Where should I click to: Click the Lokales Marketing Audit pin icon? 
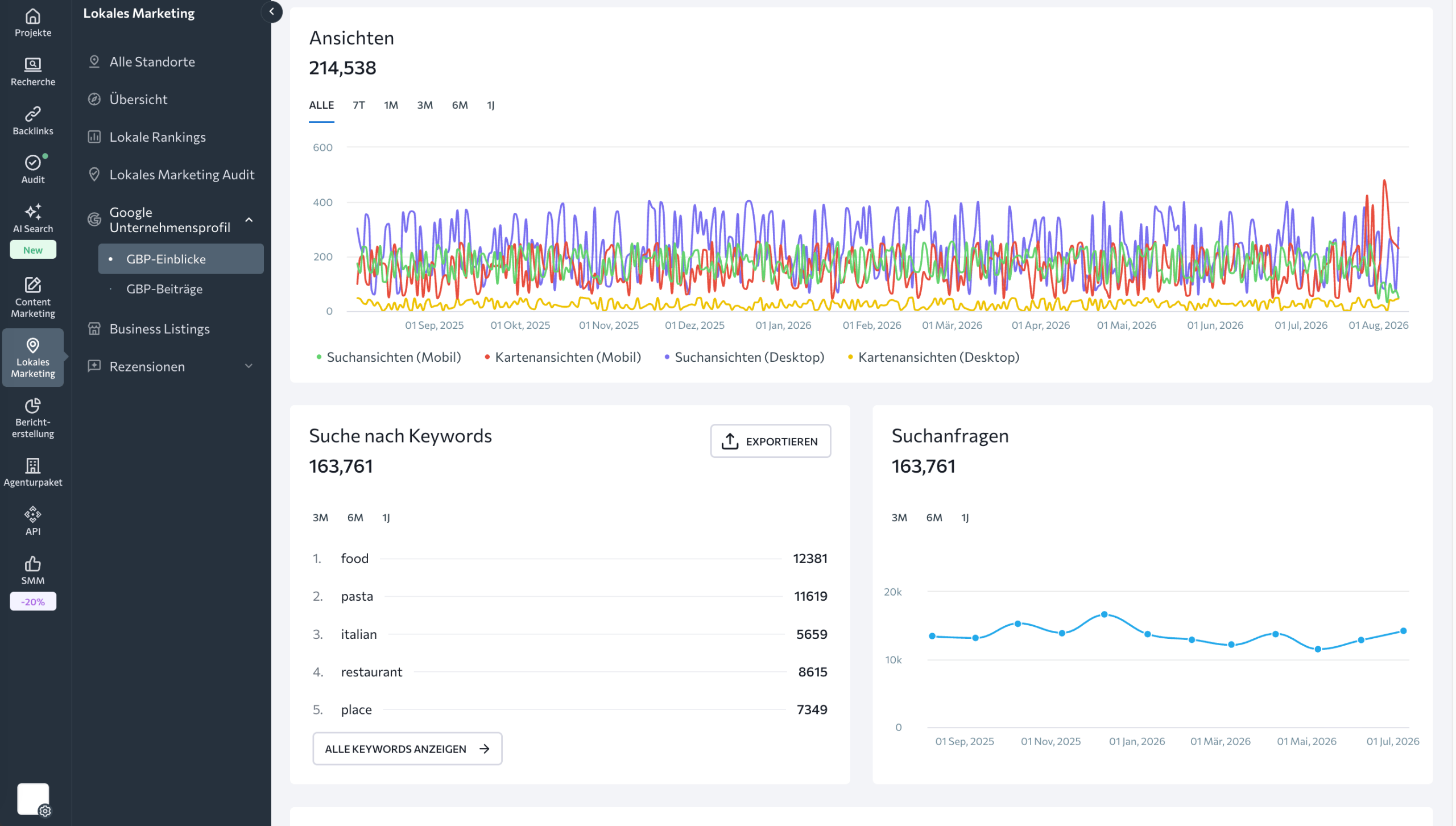coord(94,174)
